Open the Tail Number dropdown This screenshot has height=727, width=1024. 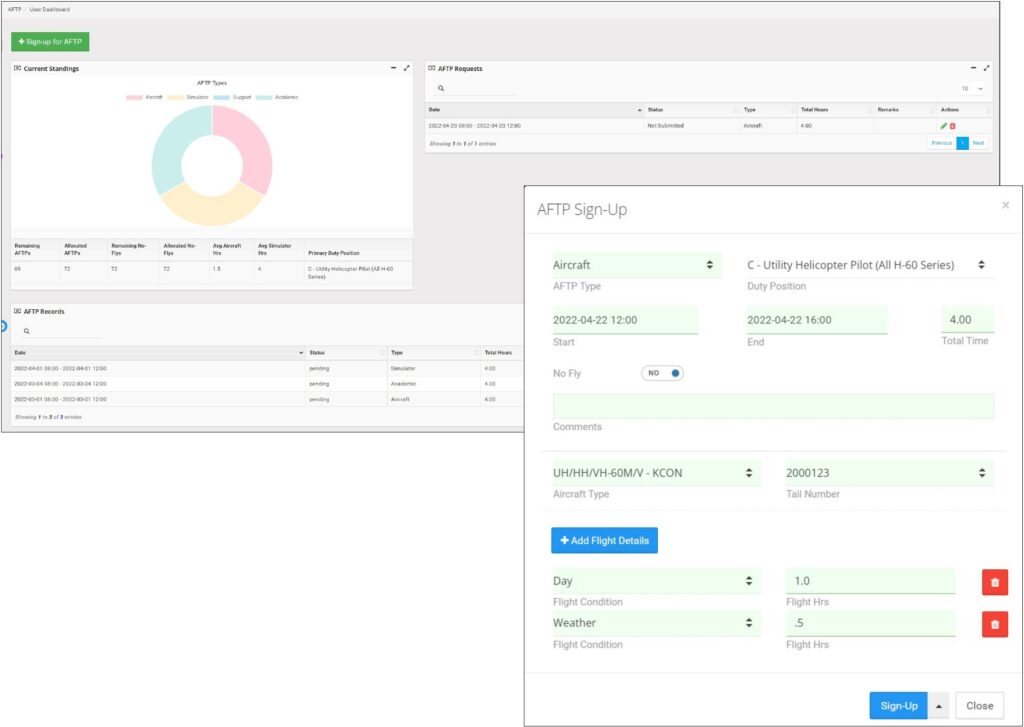pyautogui.click(x=889, y=473)
